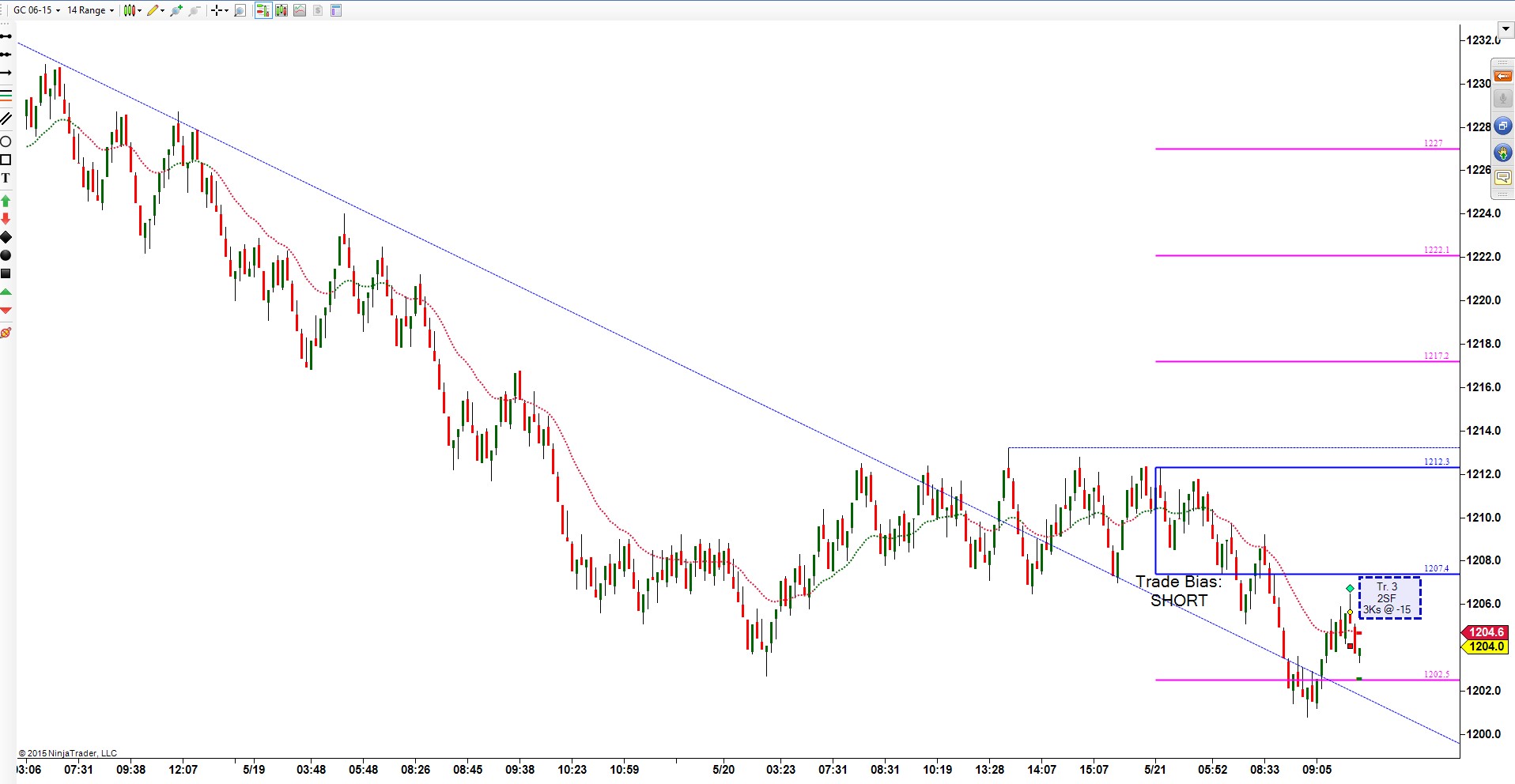The width and height of the screenshot is (1515, 784).
Task: Click the yellow 1204.0 price marker
Action: click(x=1485, y=646)
